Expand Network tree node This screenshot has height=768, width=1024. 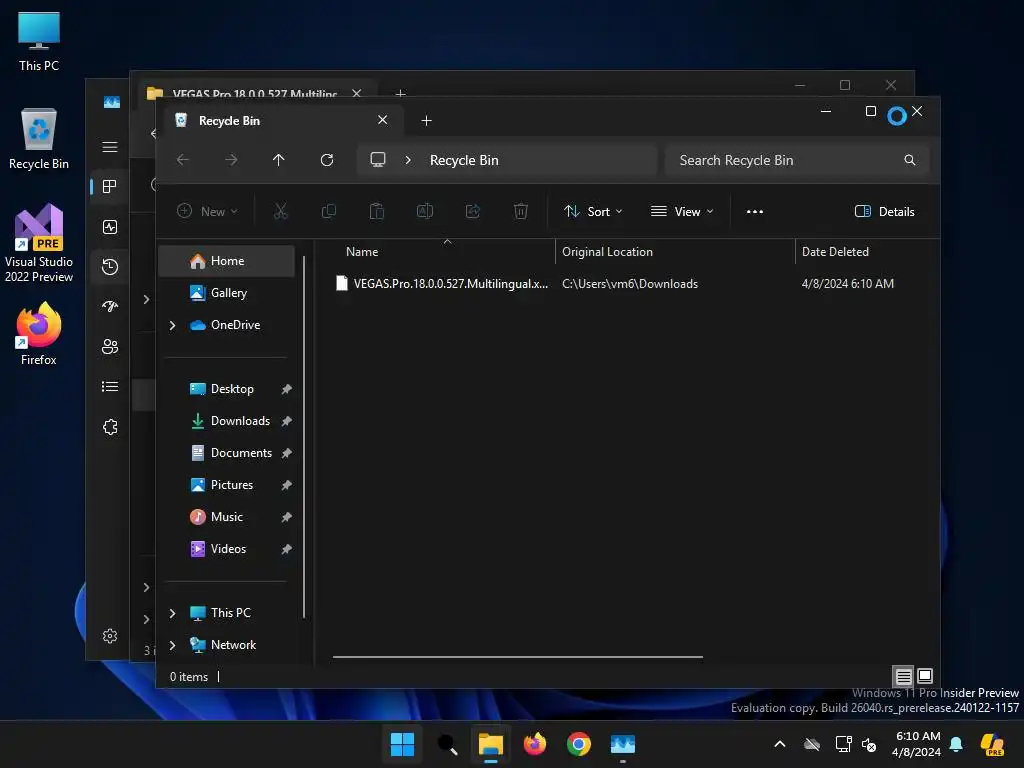pos(172,645)
